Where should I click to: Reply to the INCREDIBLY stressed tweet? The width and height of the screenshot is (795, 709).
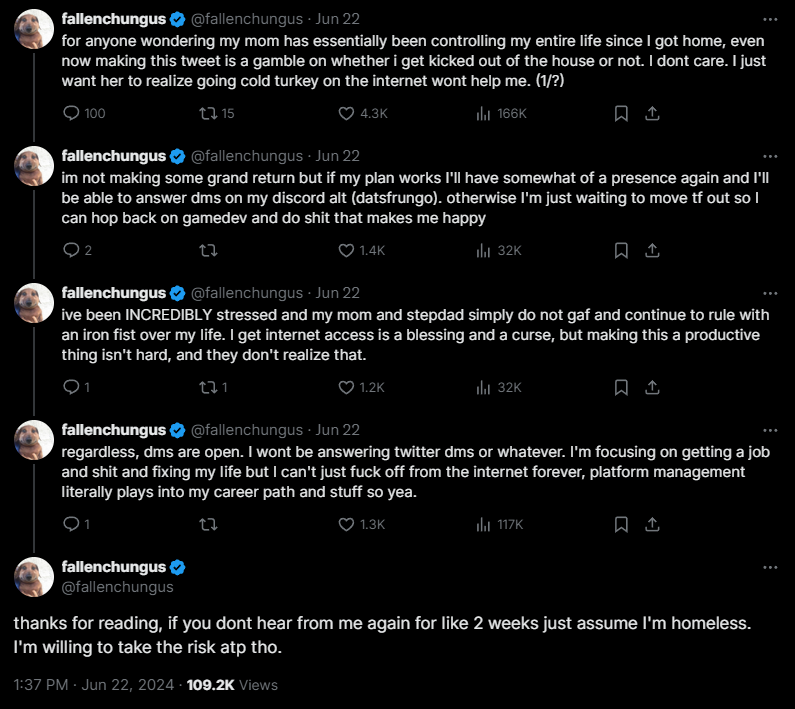[70, 387]
